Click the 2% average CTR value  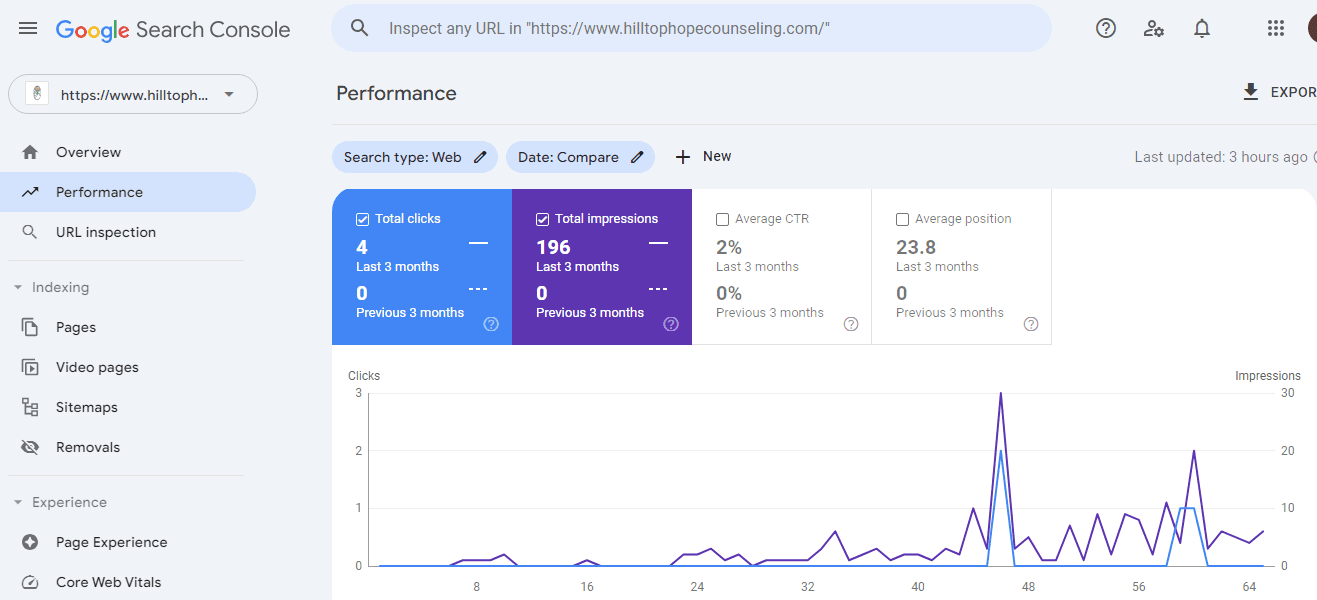[x=729, y=247]
